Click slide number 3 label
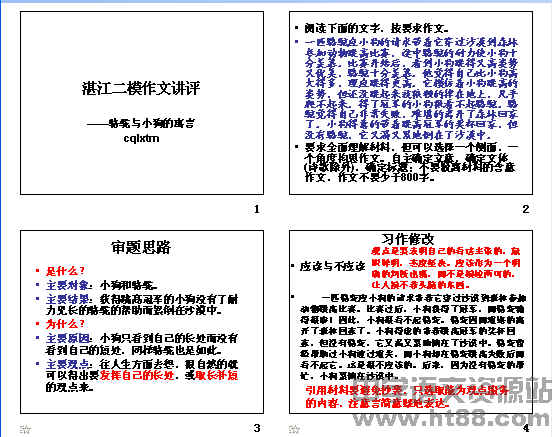552x437 pixels. tap(257, 428)
